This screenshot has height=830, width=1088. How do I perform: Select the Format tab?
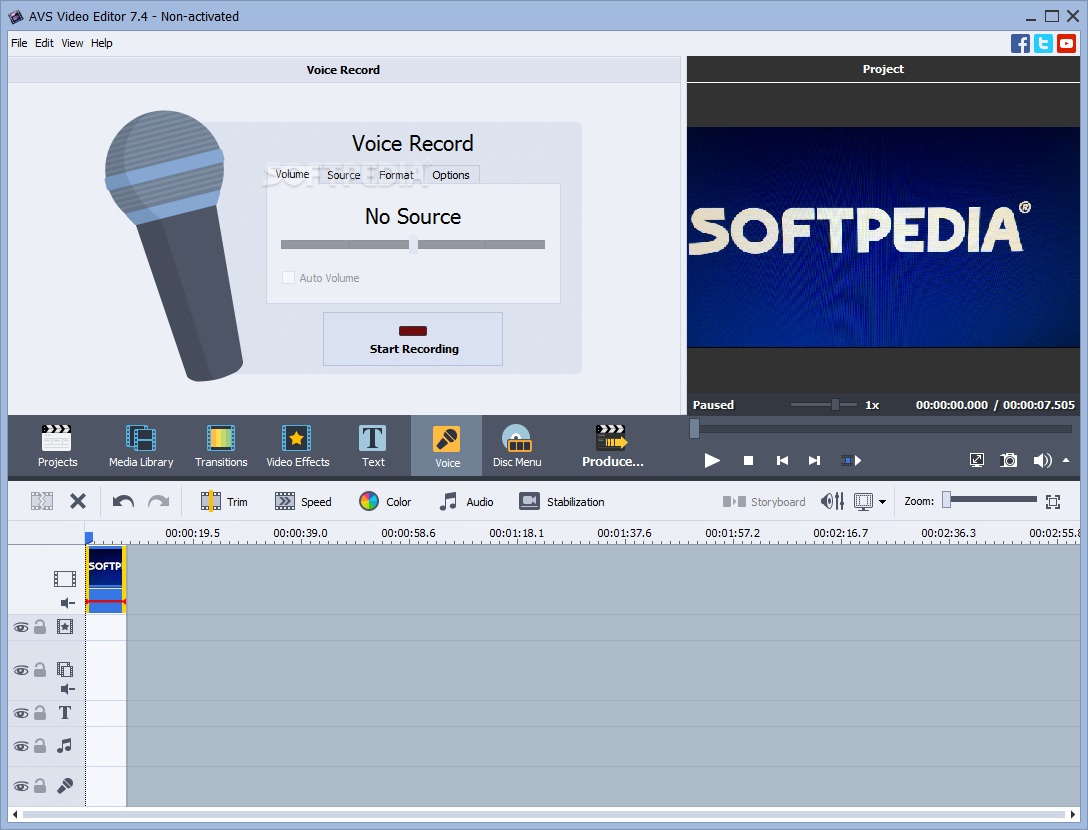coord(396,175)
